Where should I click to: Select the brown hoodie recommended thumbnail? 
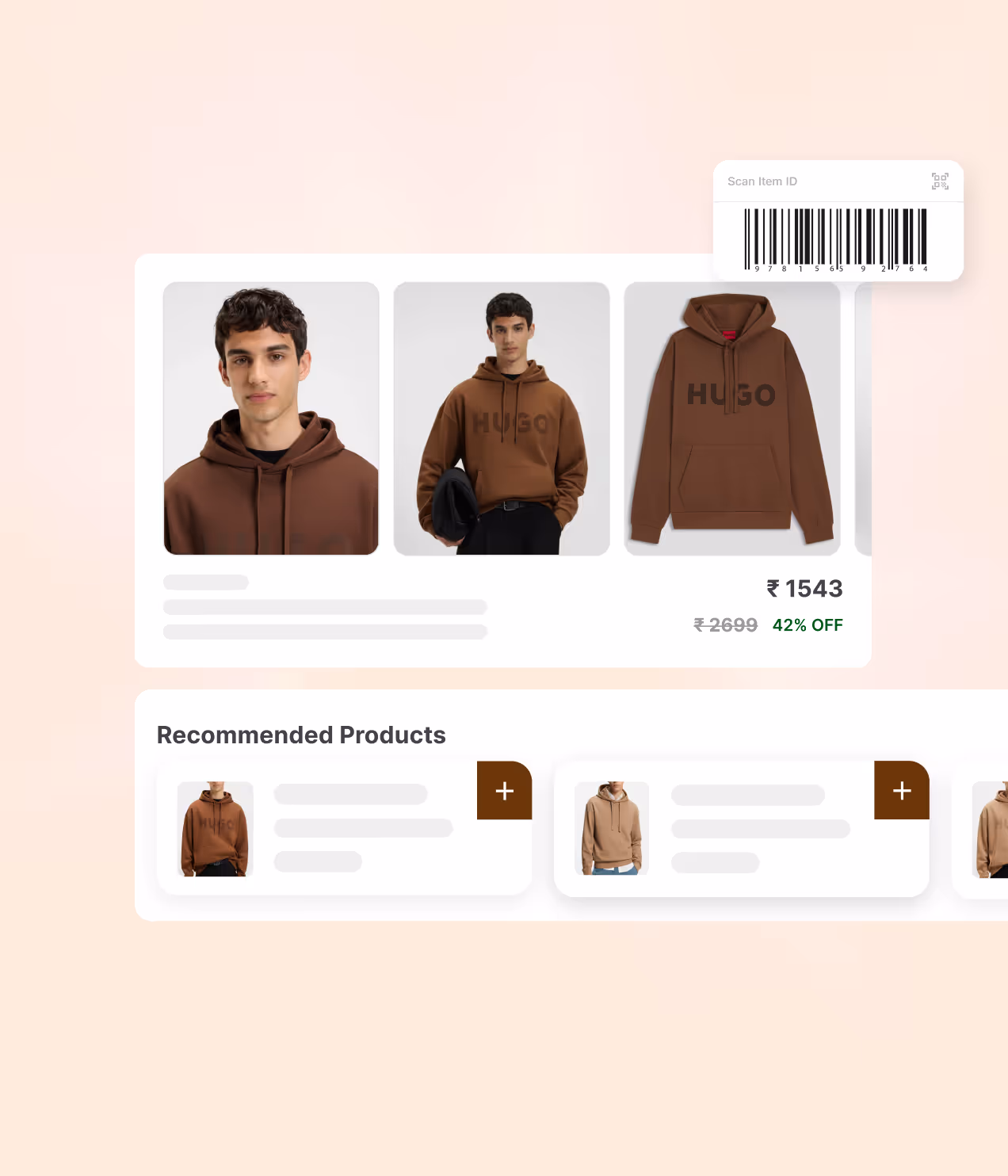[216, 829]
